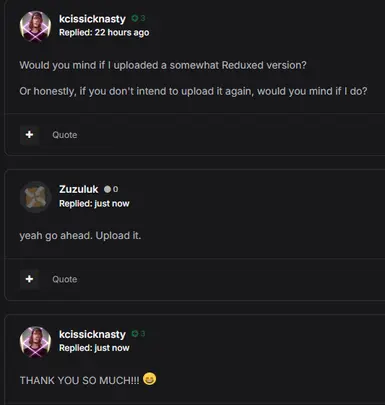Image resolution: width=385 pixels, height=405 pixels.
Task: Quote kcissicknasty's Reduxed version post
Action: [x=65, y=135]
